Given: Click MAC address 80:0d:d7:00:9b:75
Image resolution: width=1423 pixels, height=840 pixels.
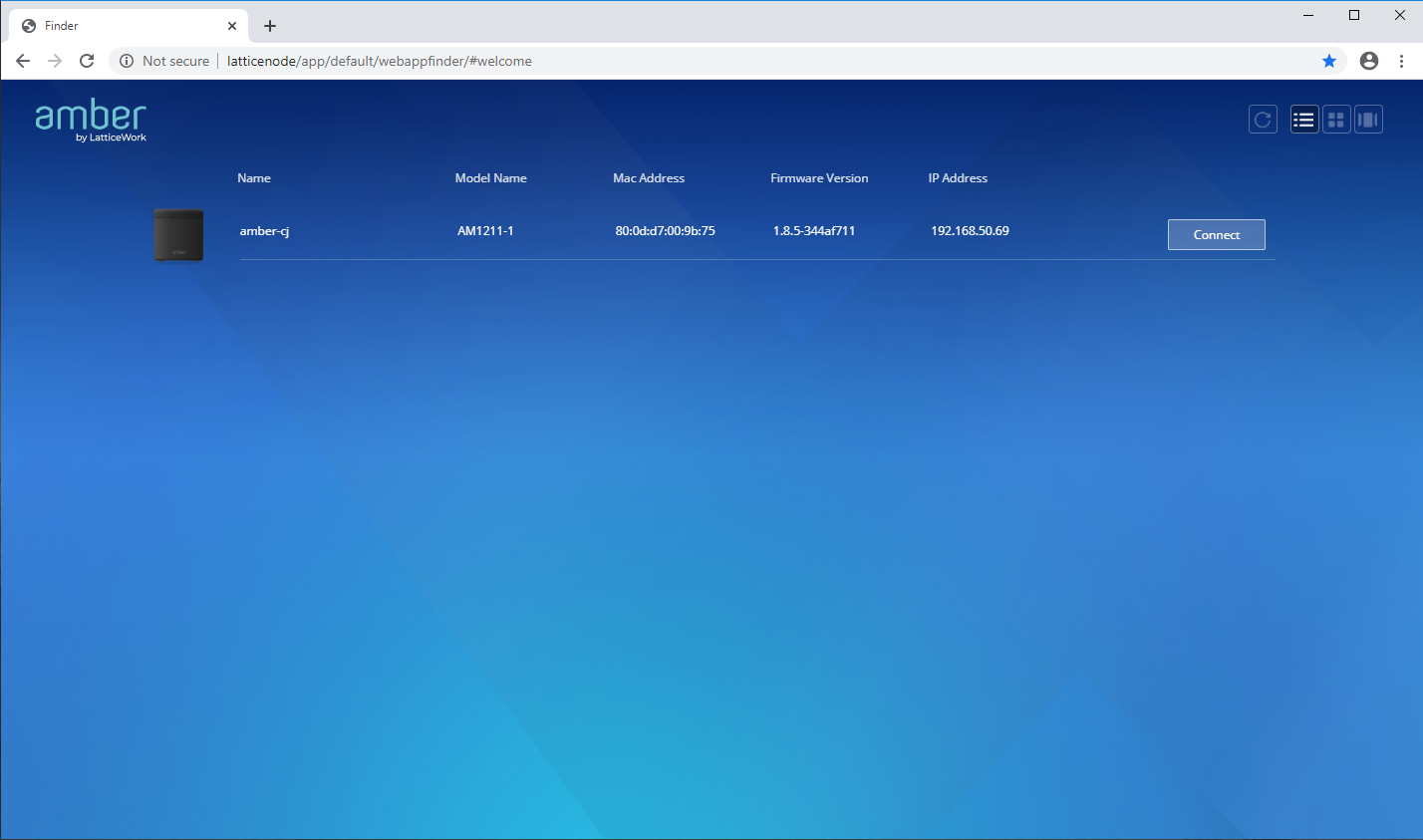Looking at the screenshot, I should (x=665, y=231).
